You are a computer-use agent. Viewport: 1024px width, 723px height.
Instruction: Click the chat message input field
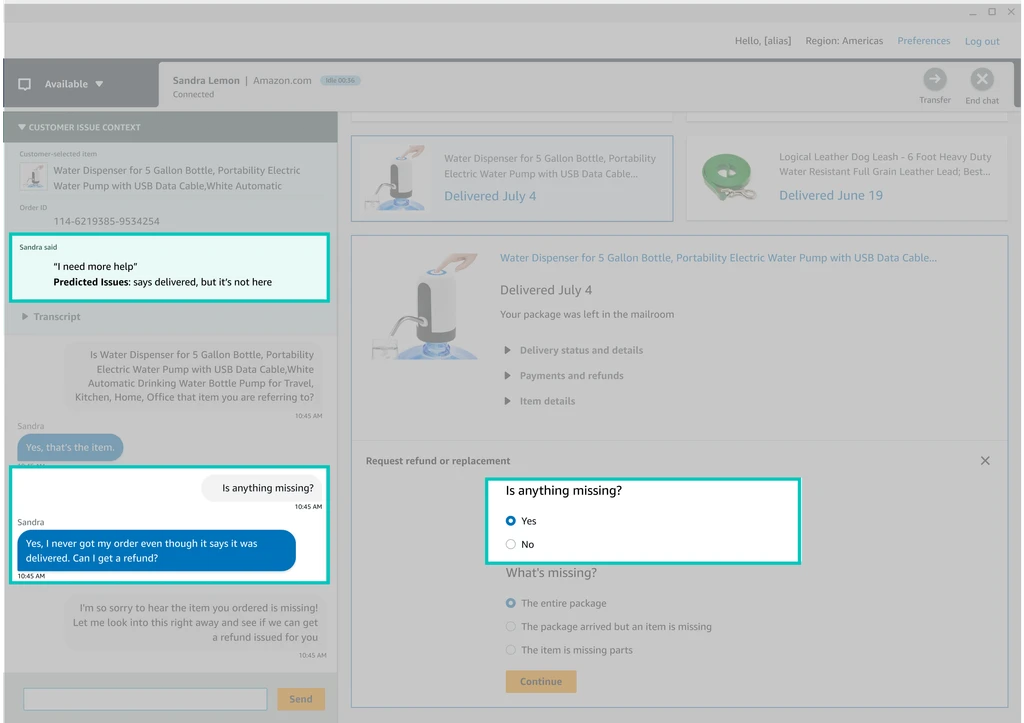(145, 699)
